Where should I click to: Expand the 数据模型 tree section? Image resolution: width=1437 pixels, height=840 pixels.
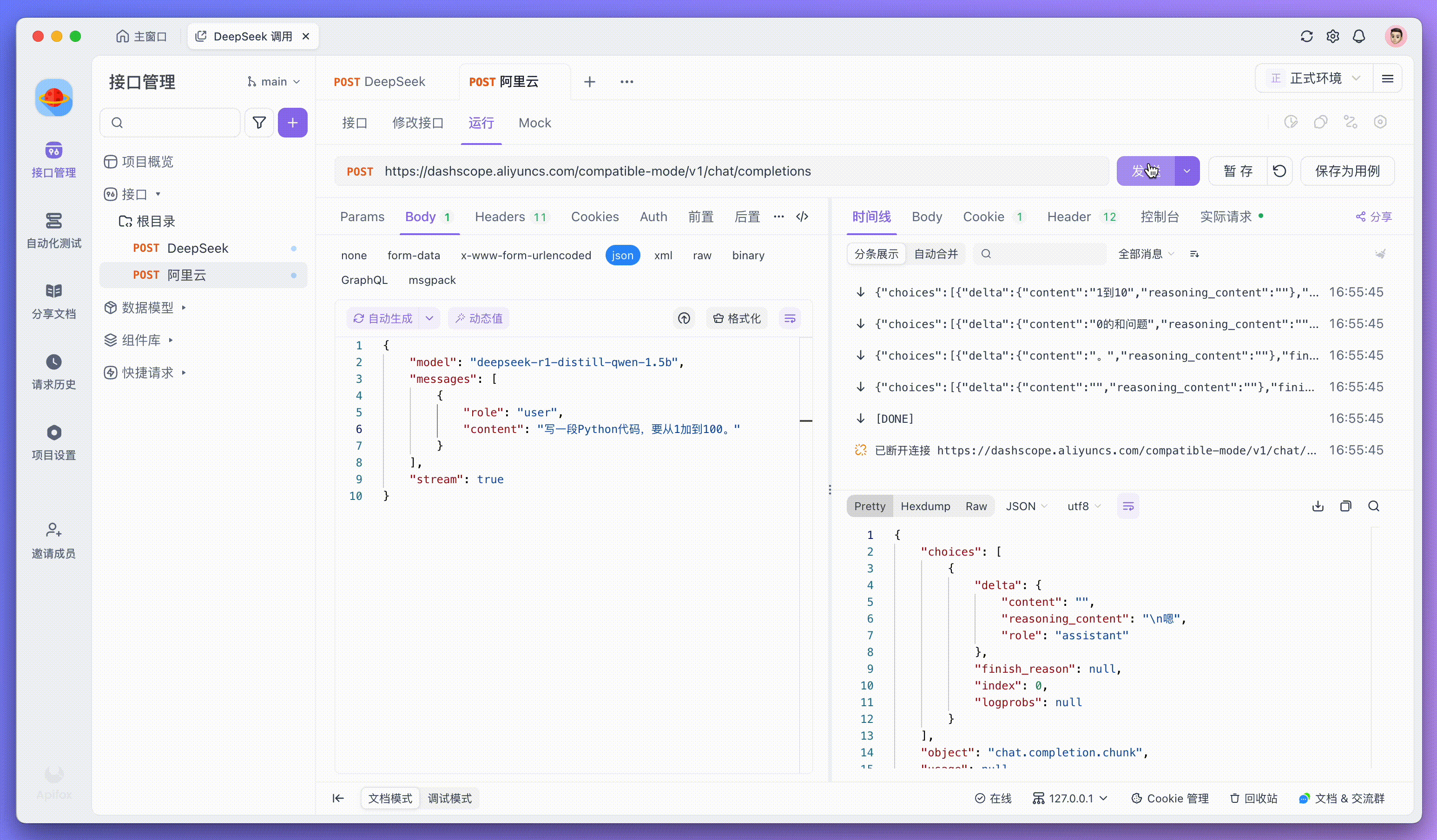point(147,308)
